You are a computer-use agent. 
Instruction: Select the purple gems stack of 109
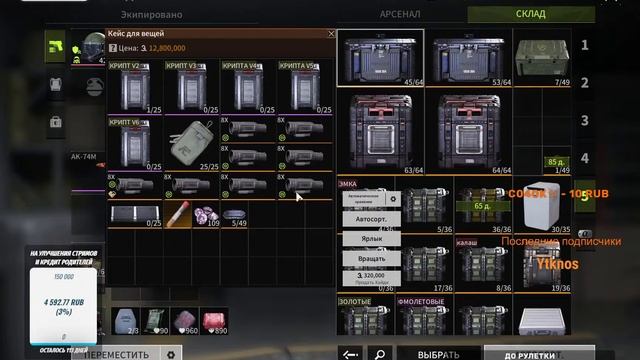click(x=206, y=215)
